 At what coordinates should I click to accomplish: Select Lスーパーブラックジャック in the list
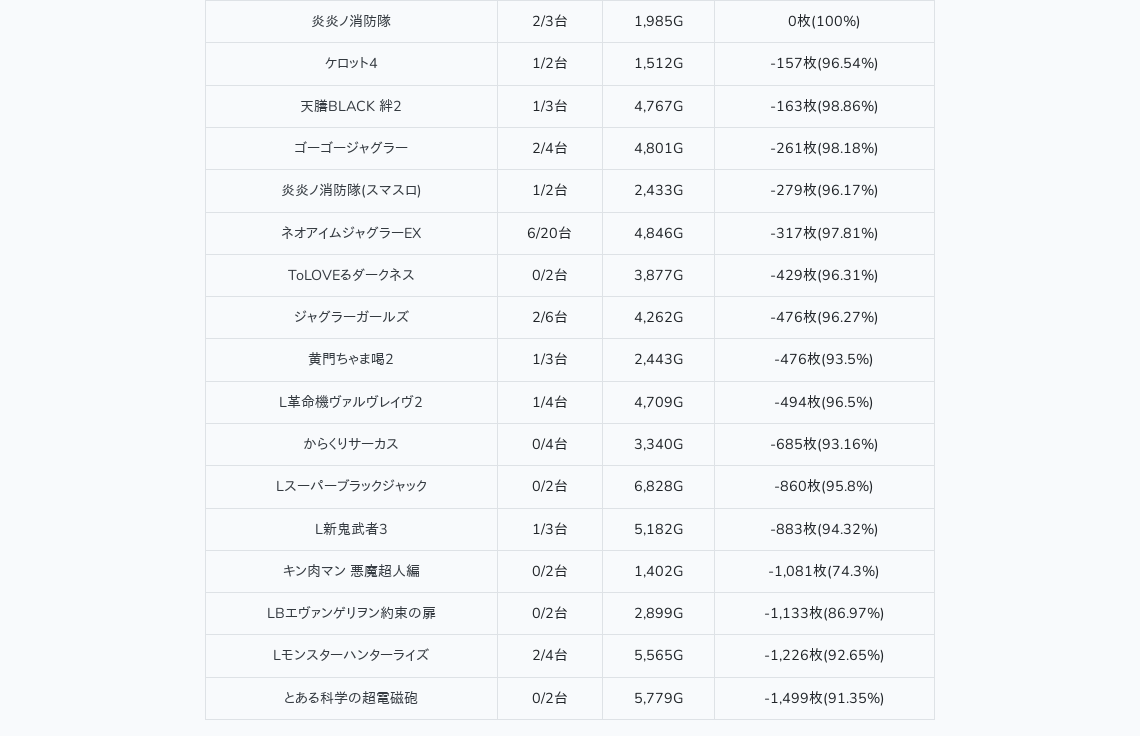[x=351, y=486]
